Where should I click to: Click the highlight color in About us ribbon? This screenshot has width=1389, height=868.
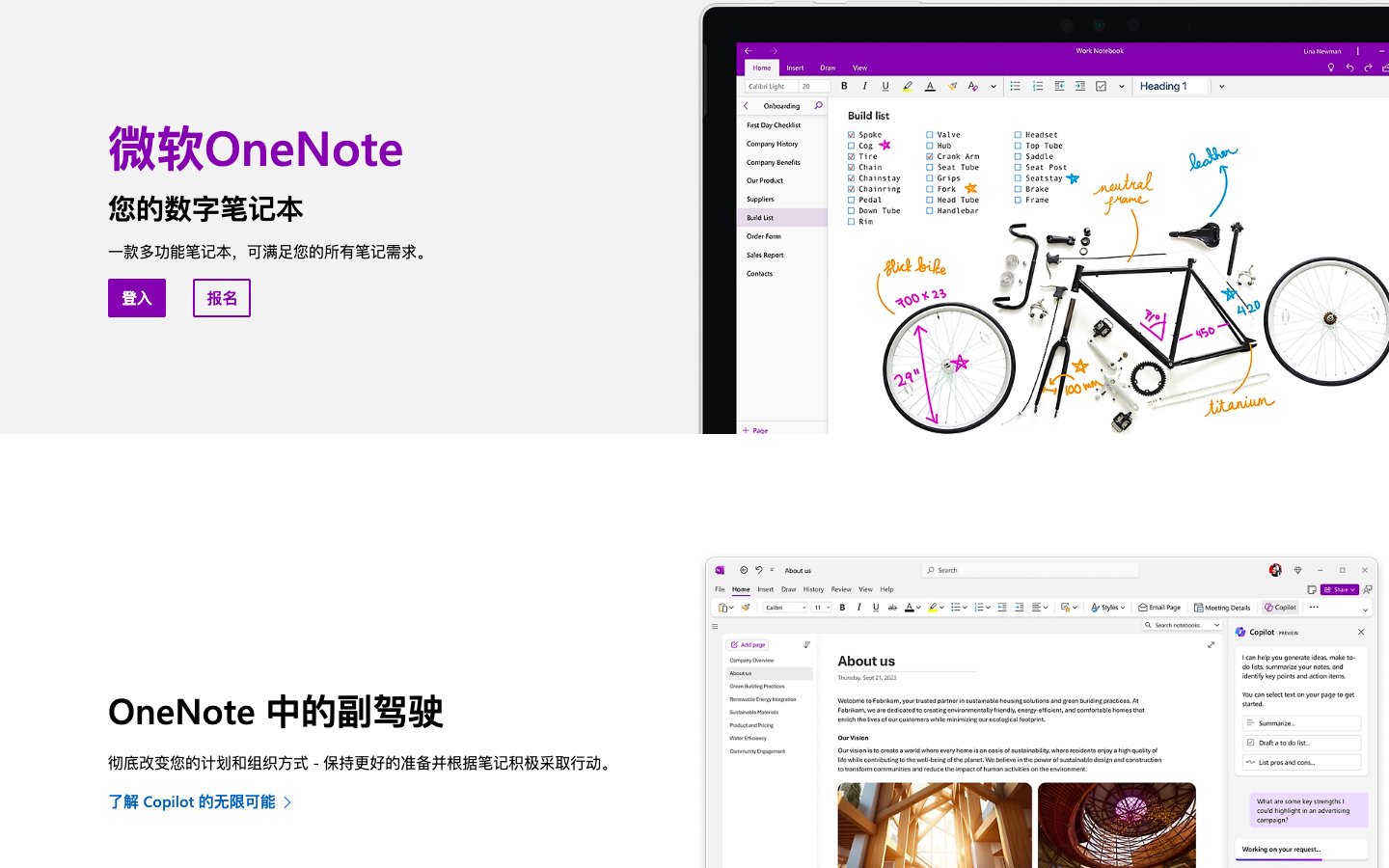tap(933, 608)
